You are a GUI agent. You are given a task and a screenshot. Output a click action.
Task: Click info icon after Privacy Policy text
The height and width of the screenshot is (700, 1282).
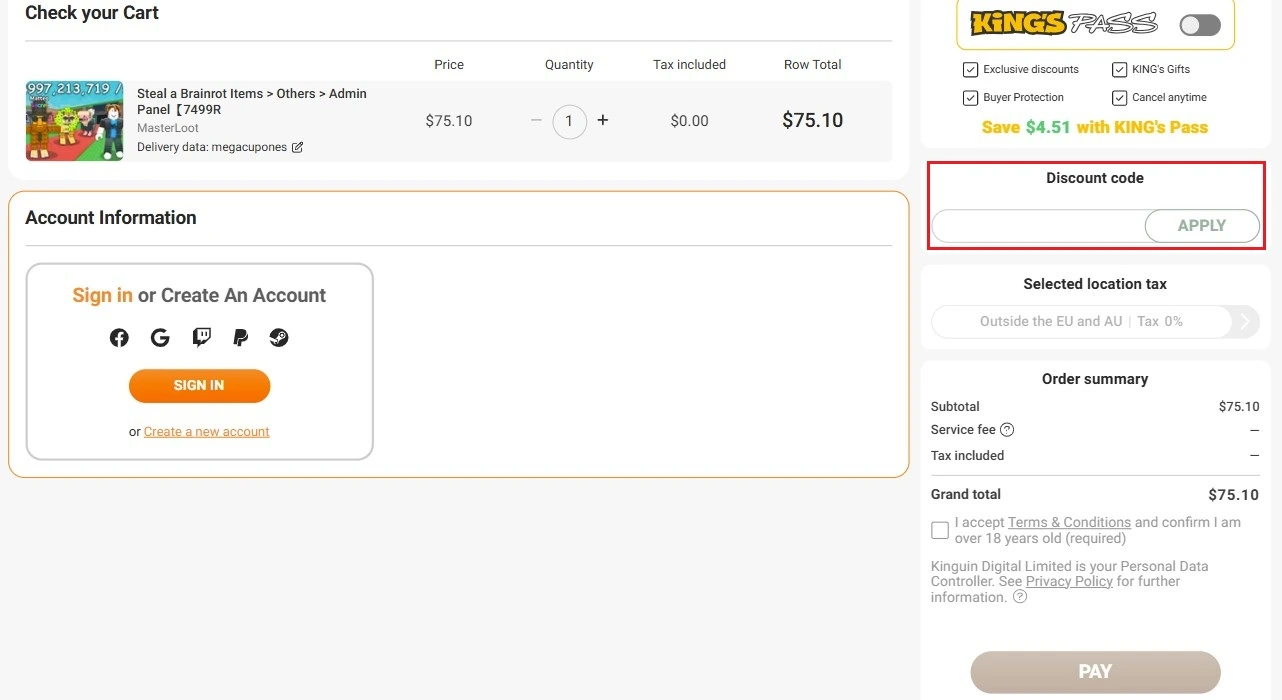(1020, 597)
